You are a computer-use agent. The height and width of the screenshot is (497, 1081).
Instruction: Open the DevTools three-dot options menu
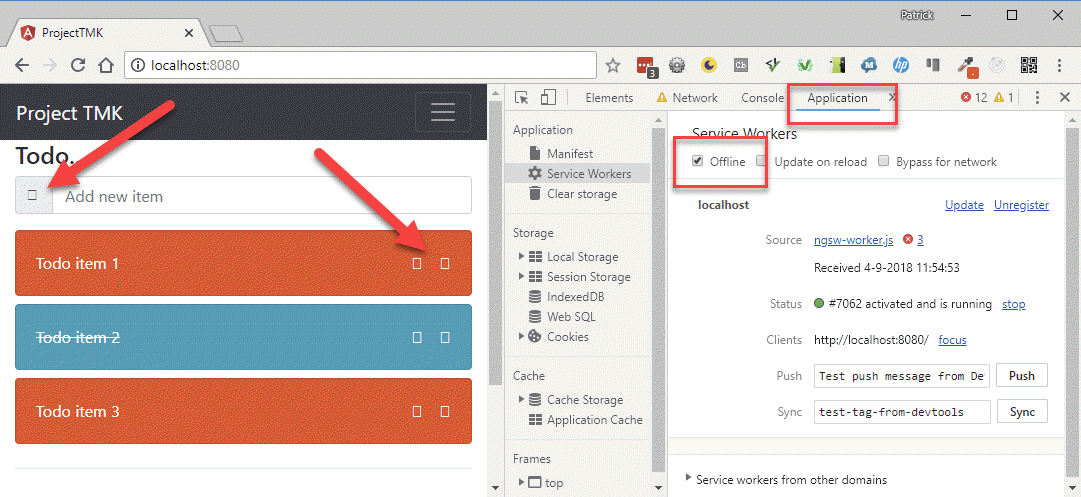[1037, 98]
